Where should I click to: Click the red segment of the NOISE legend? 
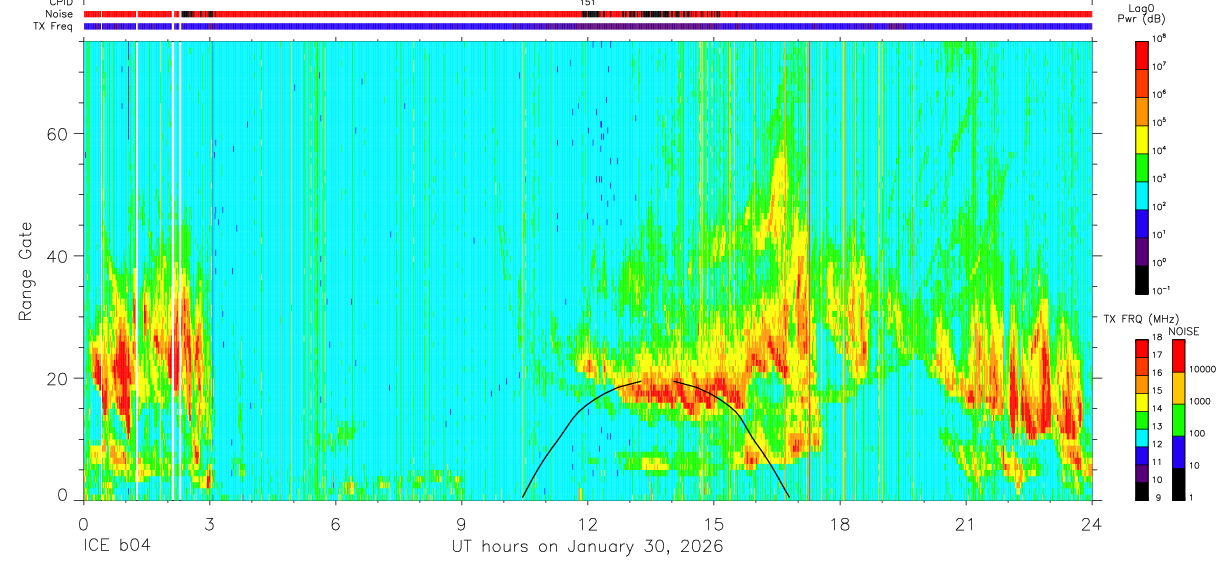coord(1177,356)
